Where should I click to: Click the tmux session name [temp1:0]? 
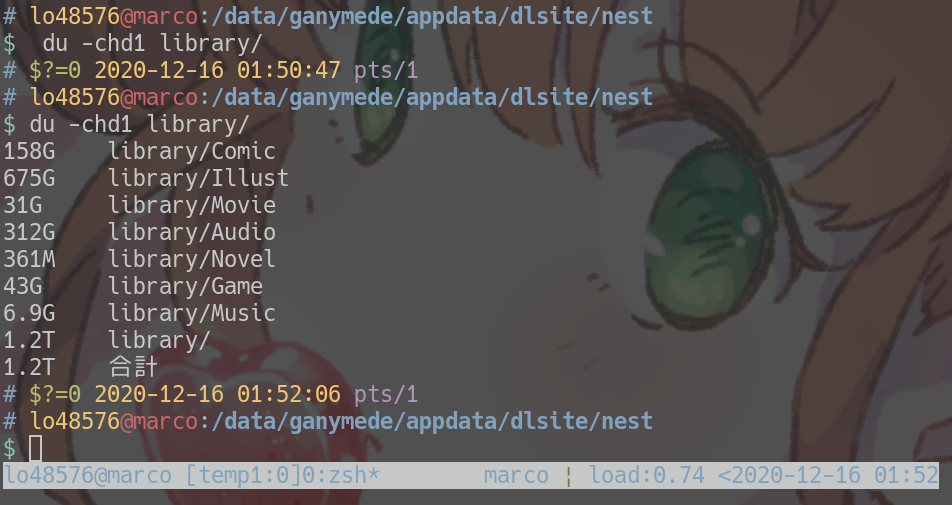coord(243,475)
